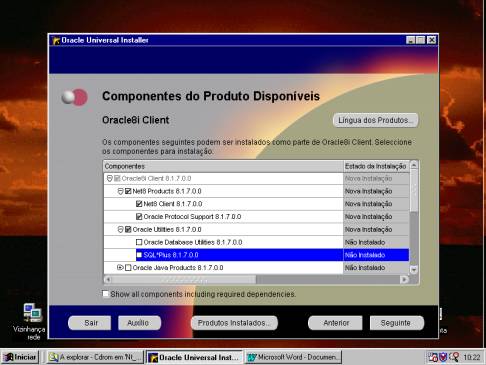Click the Estado da Instalação column header
486x365 pixels.
click(x=376, y=166)
